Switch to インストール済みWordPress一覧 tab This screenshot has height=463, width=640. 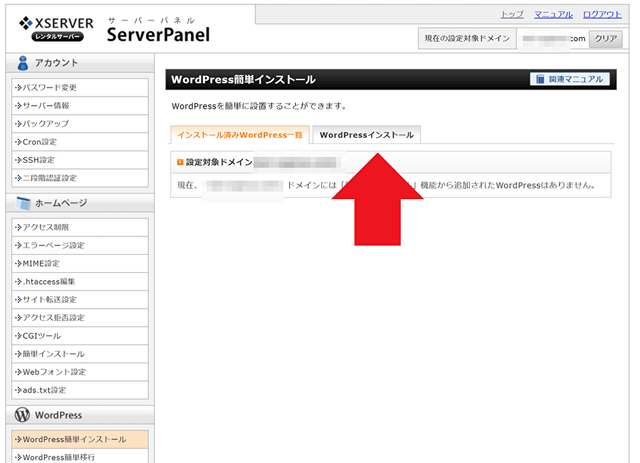(240, 135)
